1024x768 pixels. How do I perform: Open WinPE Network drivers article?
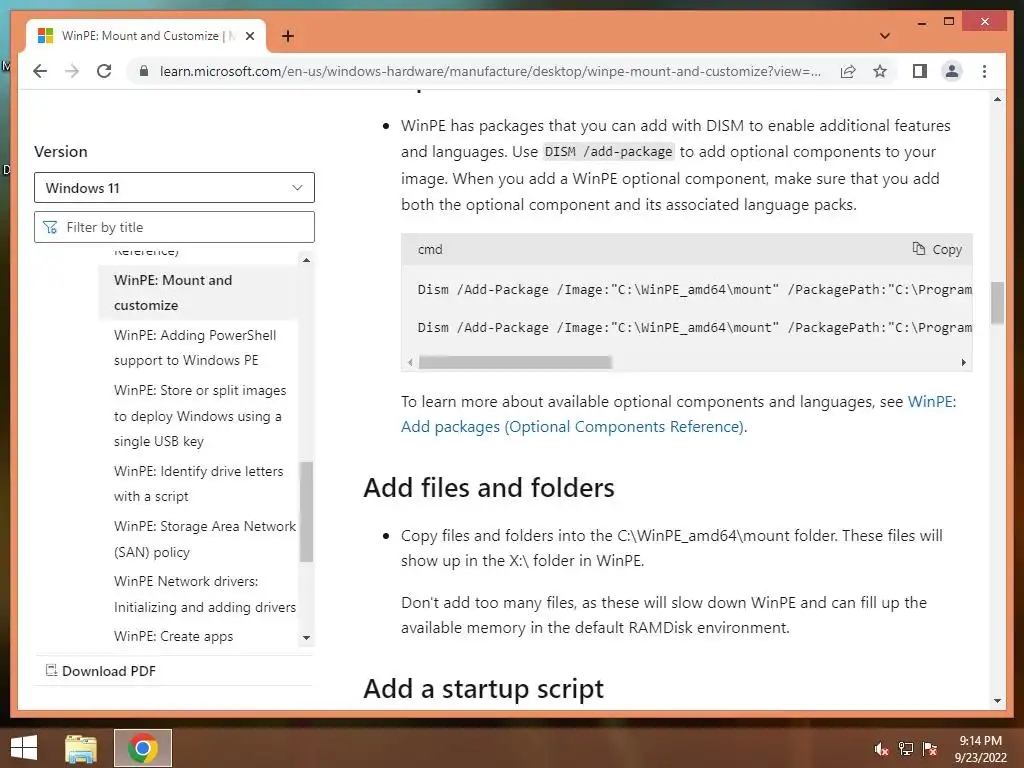[x=204, y=594]
